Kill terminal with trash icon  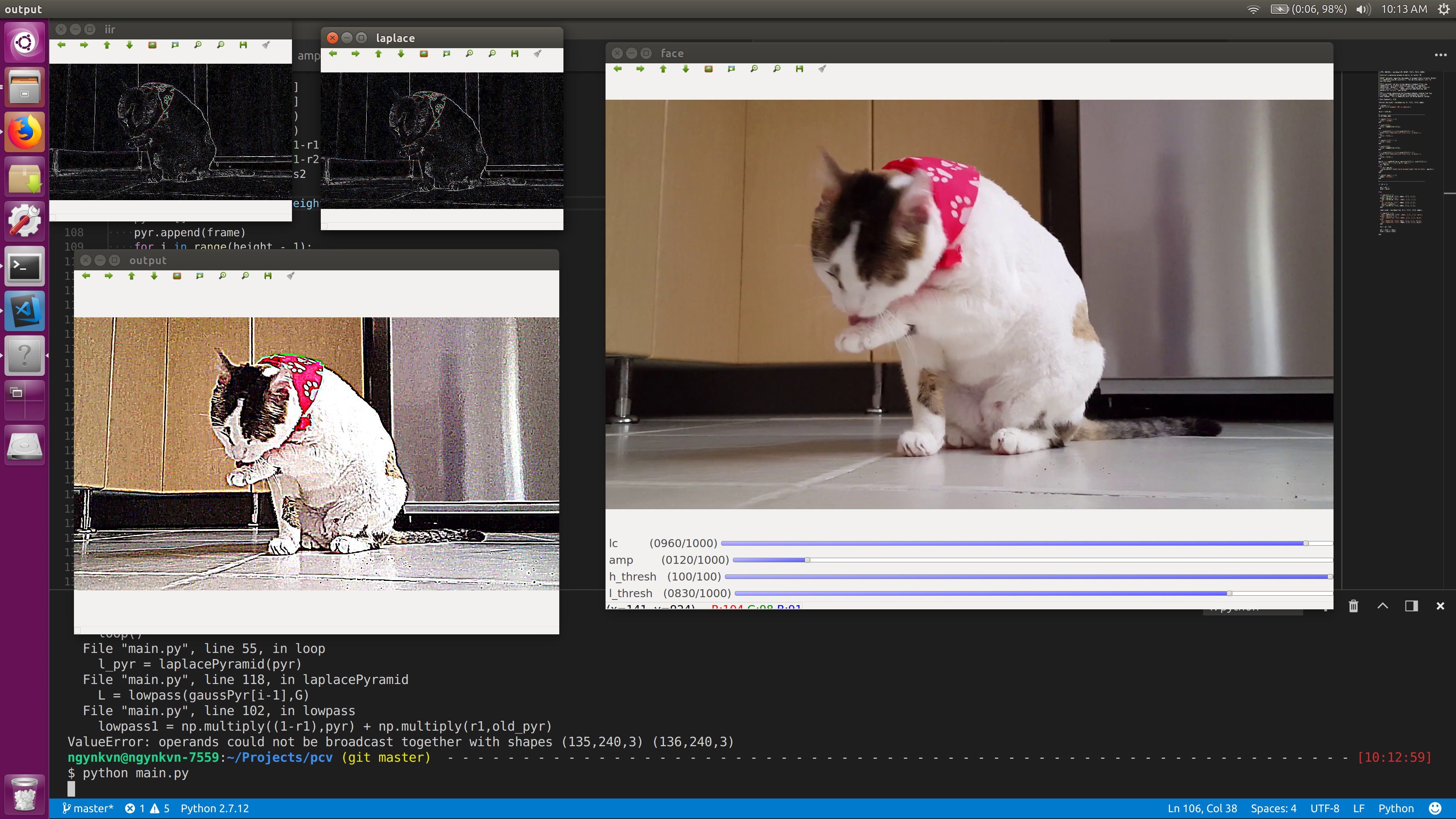coord(1353,606)
